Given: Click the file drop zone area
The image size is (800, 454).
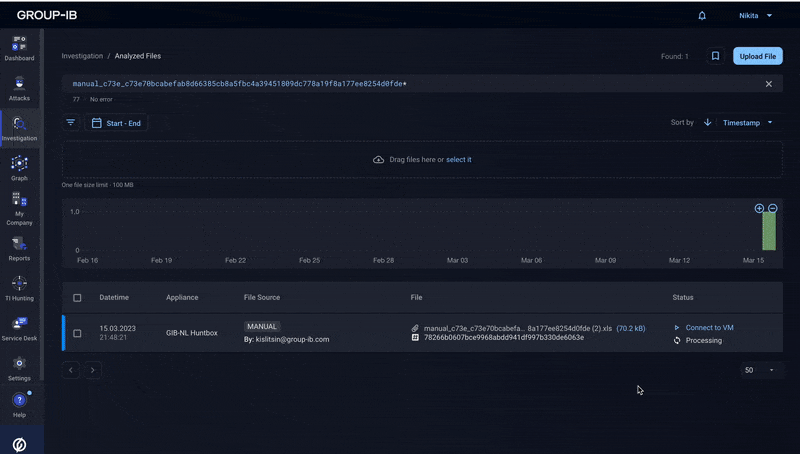Looking at the screenshot, I should (x=422, y=160).
